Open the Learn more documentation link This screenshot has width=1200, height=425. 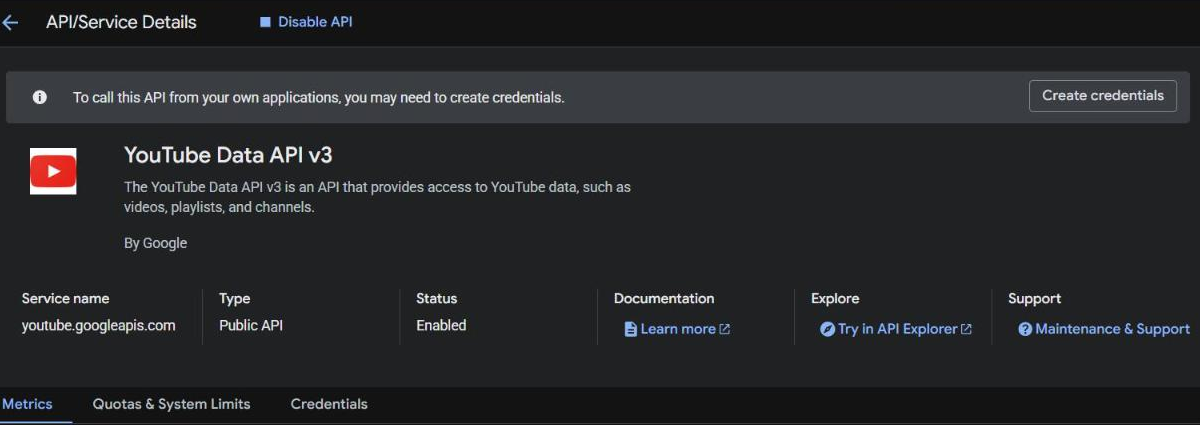click(677, 329)
